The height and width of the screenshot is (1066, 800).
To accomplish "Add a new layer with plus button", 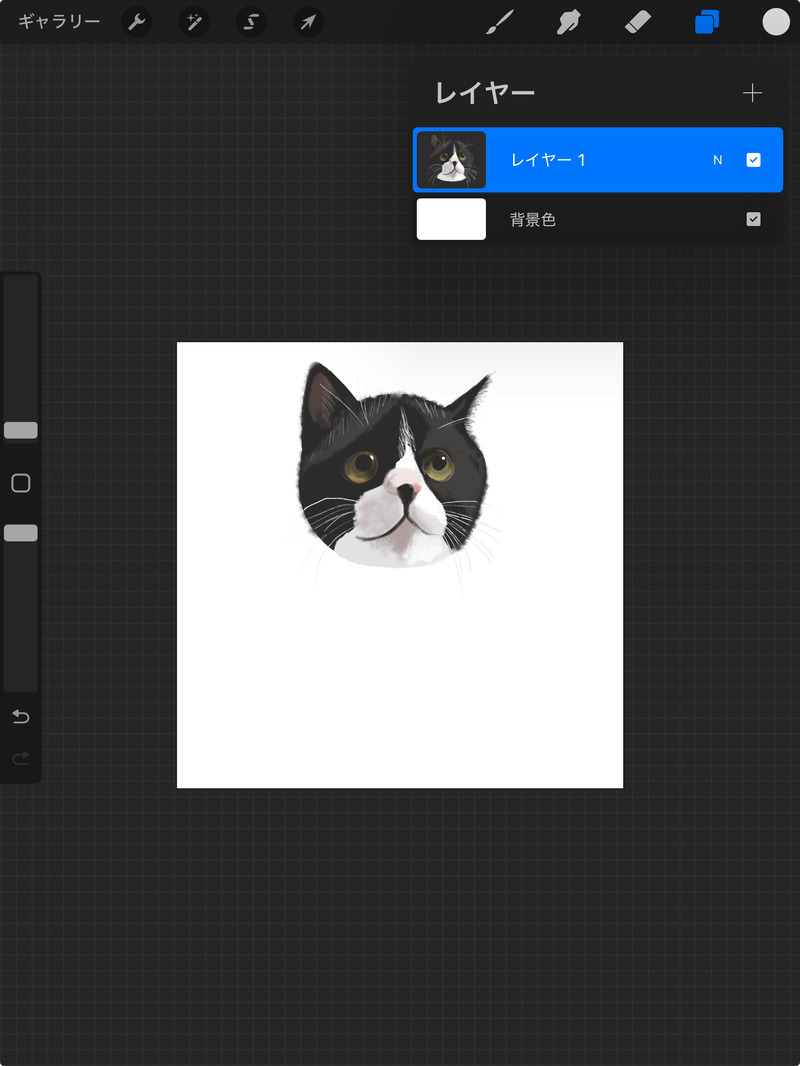I will pyautogui.click(x=752, y=93).
